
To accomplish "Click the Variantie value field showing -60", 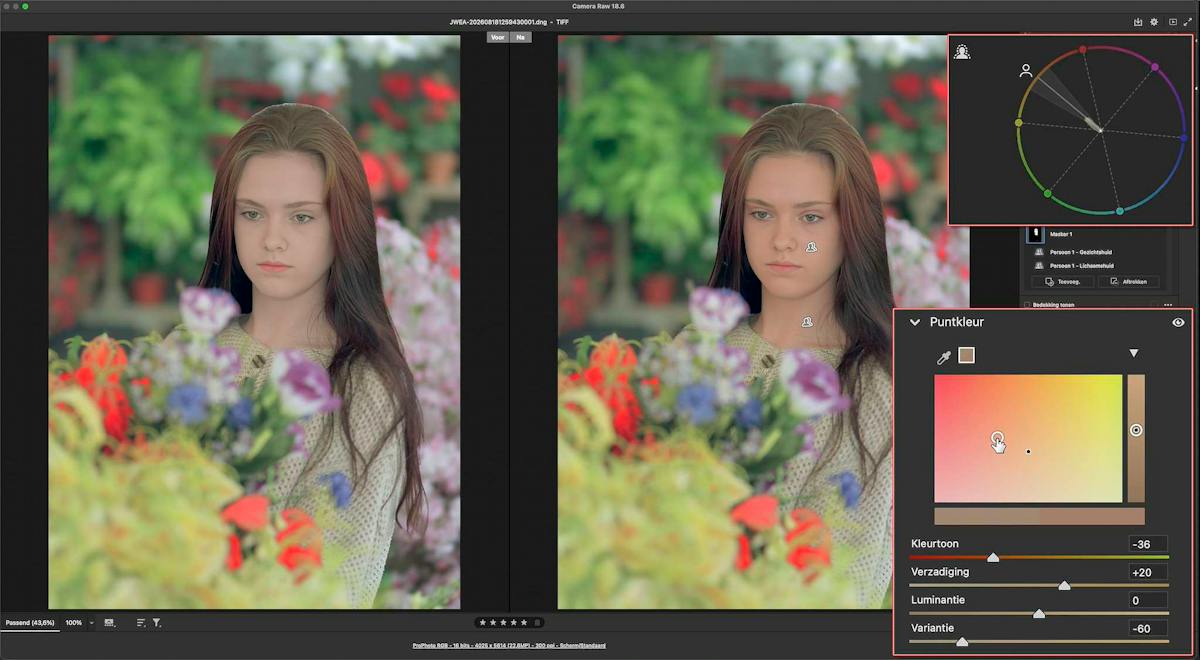I will pos(1147,628).
